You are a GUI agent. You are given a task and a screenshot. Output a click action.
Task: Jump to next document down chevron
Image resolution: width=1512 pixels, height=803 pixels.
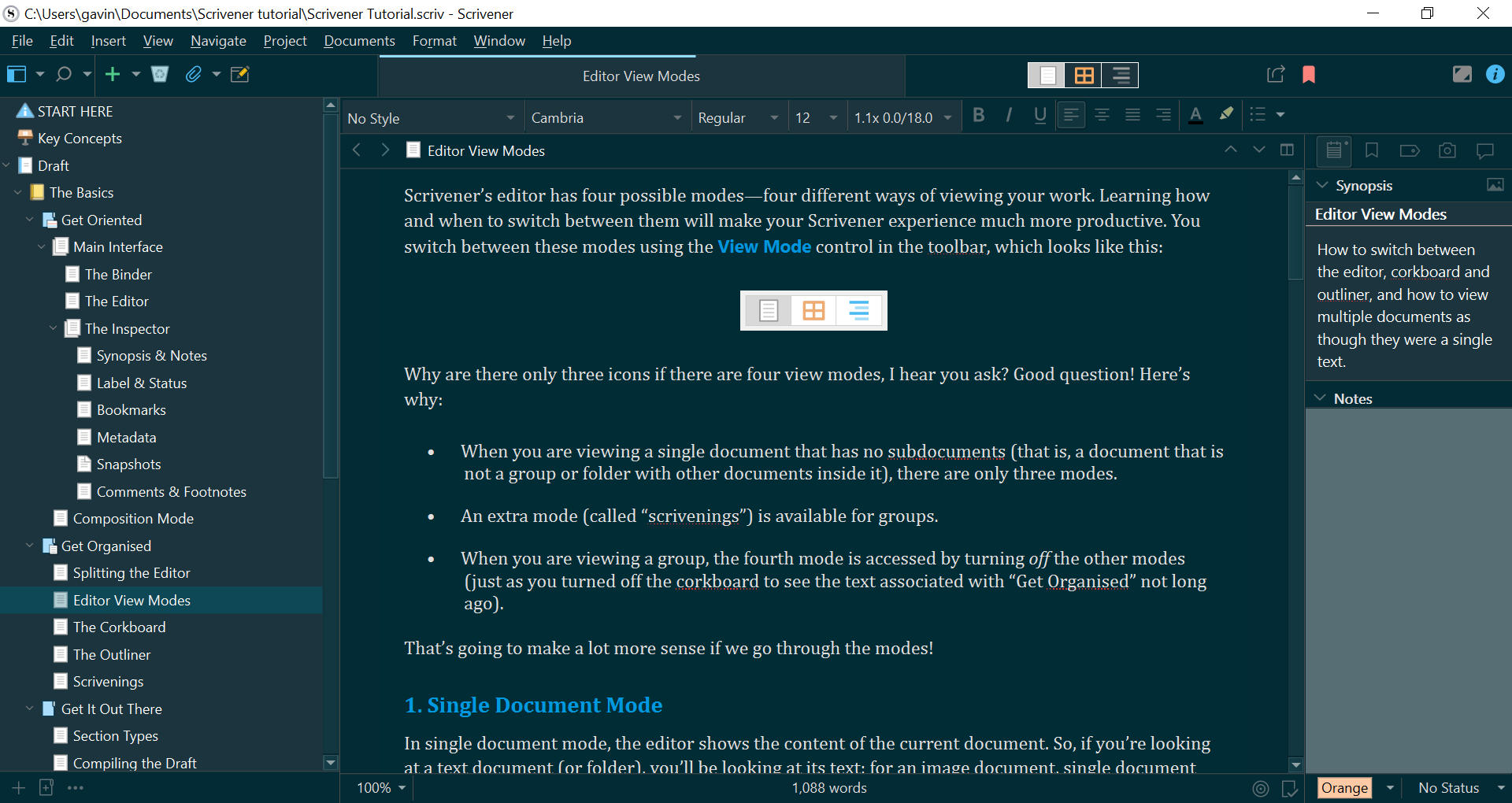tap(1258, 150)
